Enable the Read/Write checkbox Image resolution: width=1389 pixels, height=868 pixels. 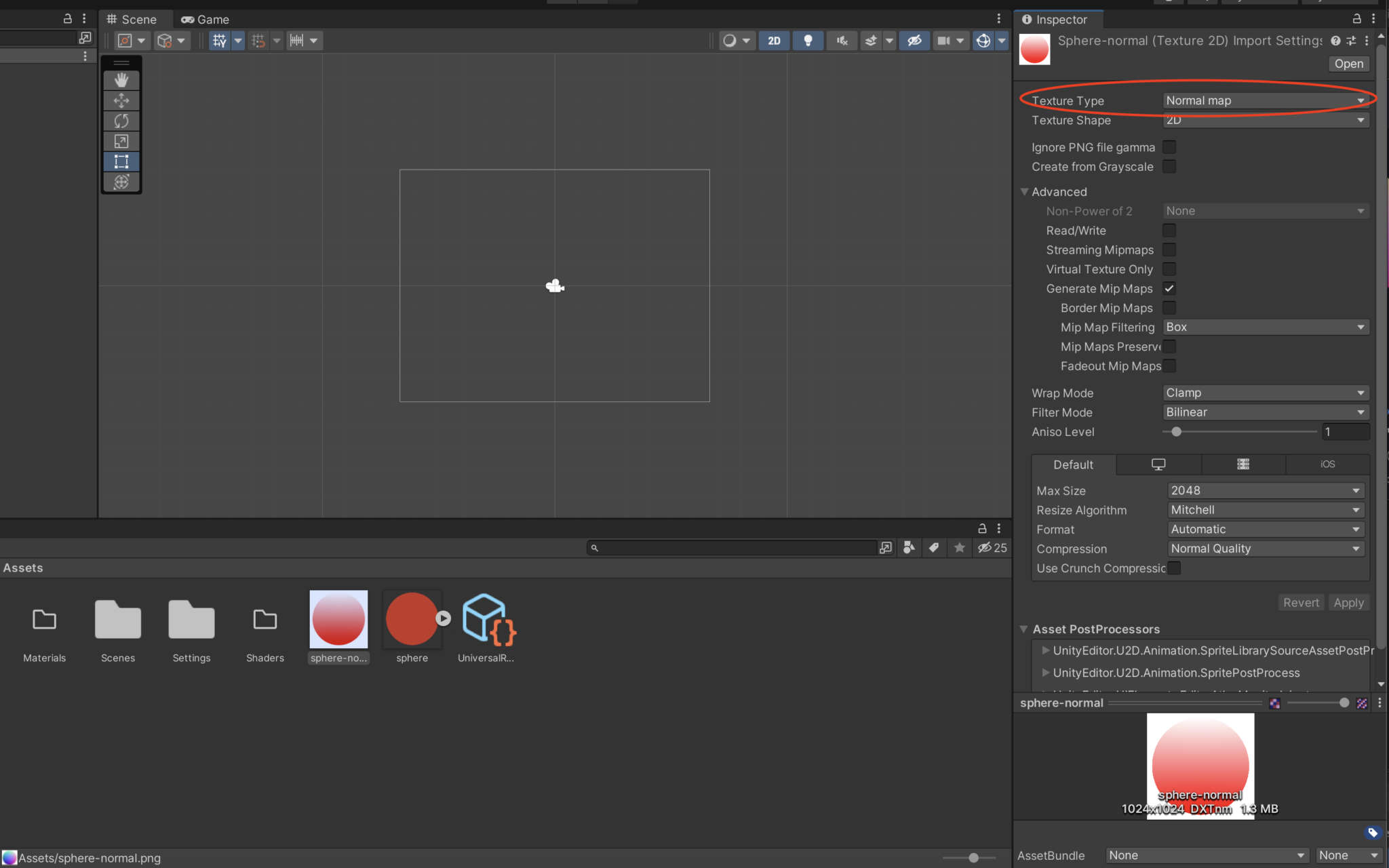(1169, 231)
